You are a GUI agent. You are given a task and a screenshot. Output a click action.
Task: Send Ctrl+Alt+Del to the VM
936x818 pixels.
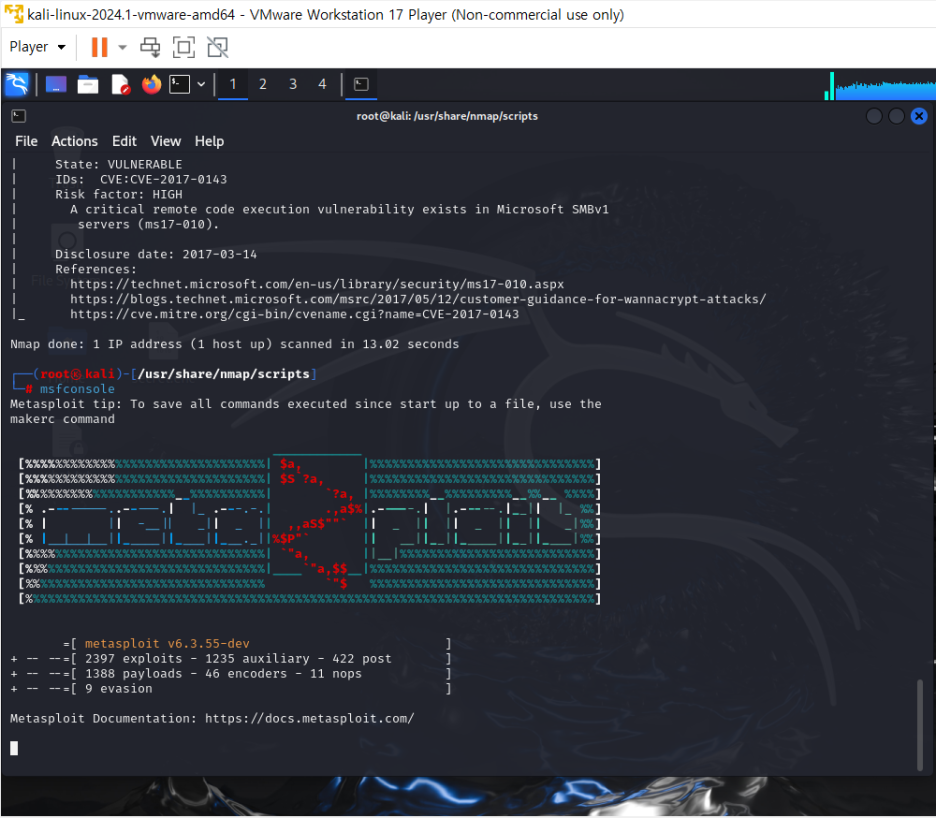[x=150, y=47]
